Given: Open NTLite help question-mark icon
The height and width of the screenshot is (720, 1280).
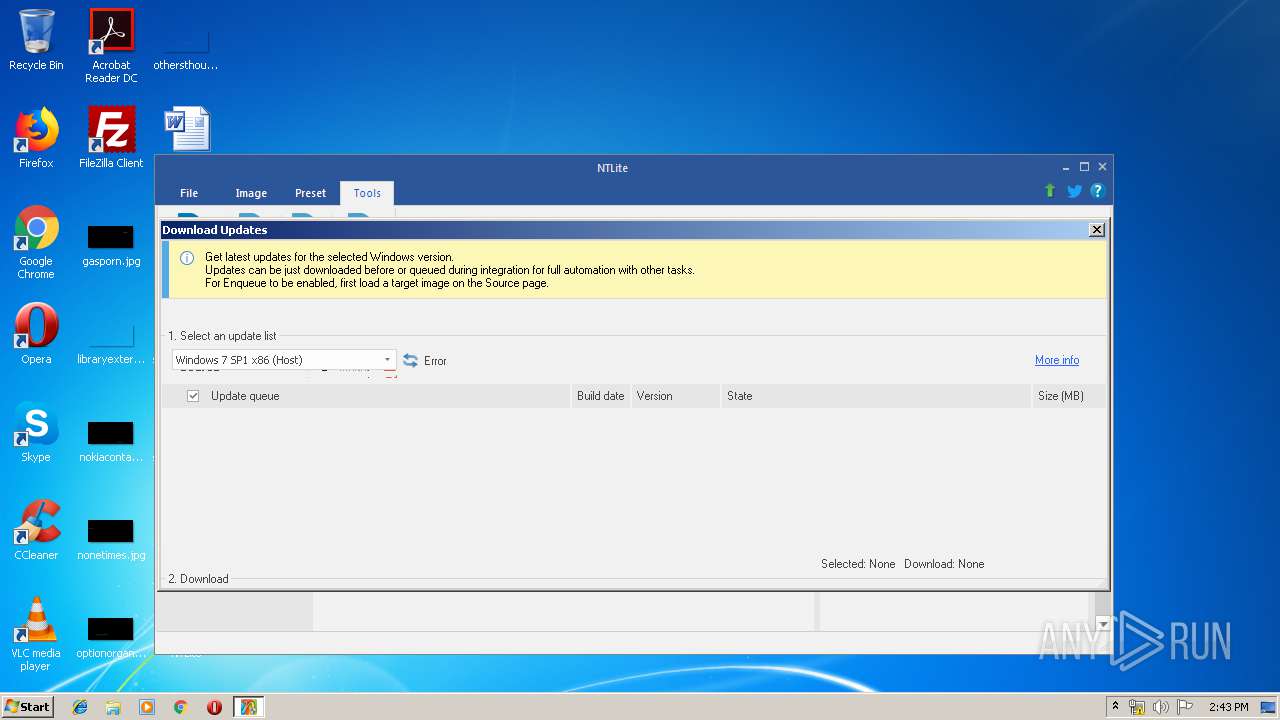Looking at the screenshot, I should pyautogui.click(x=1097, y=191).
